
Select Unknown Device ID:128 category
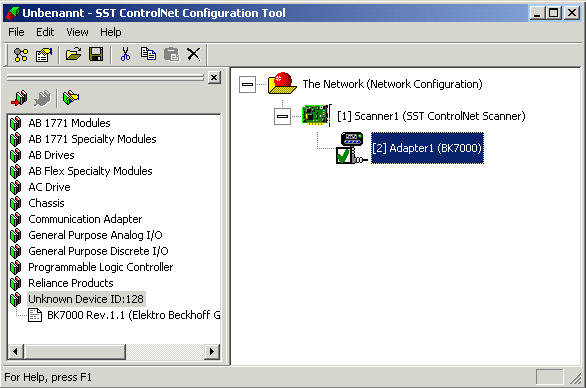86,299
